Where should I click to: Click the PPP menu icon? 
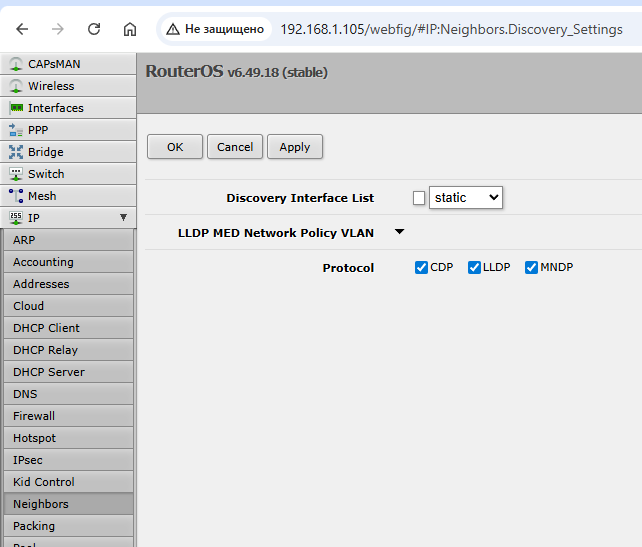[16, 130]
